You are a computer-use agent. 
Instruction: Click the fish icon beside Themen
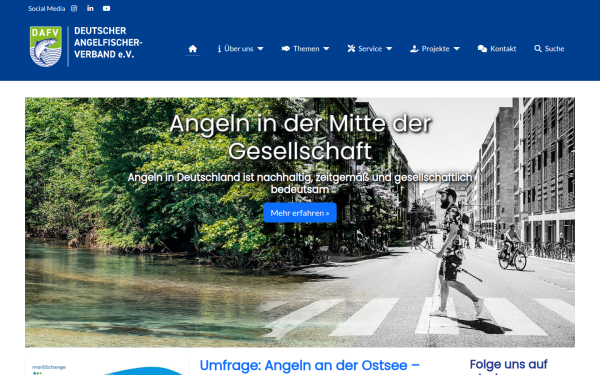(x=286, y=49)
